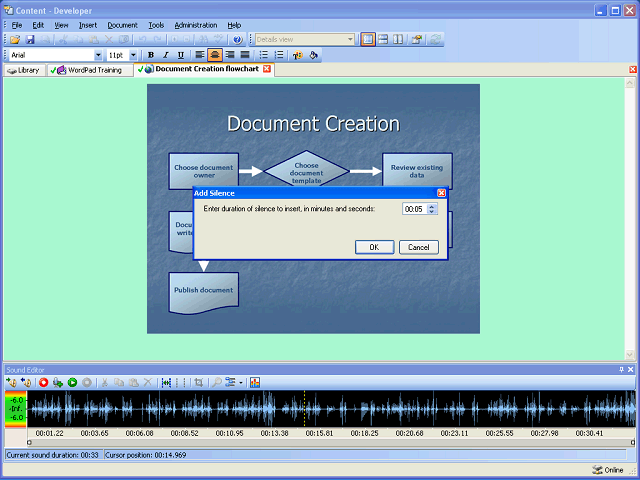Click the red Record button in Sound Editor

point(44,382)
